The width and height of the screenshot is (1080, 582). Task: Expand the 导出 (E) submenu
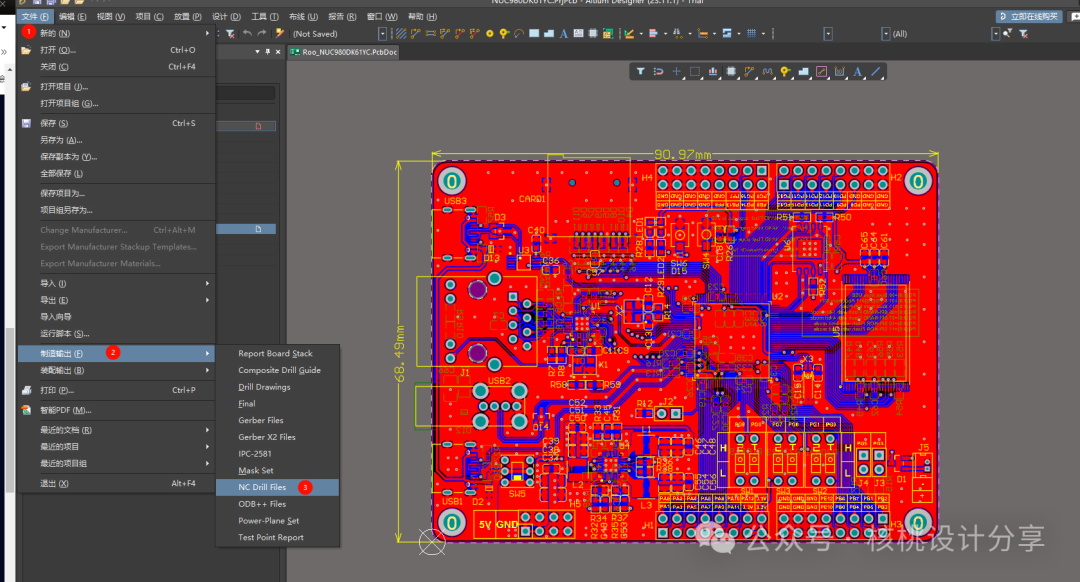point(207,300)
